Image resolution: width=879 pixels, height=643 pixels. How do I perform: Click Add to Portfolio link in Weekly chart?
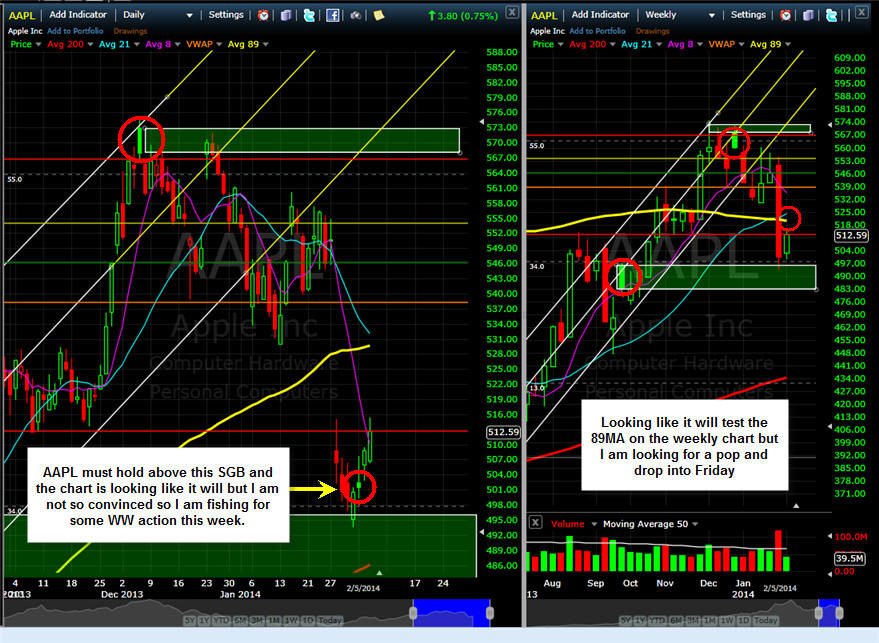coord(598,31)
